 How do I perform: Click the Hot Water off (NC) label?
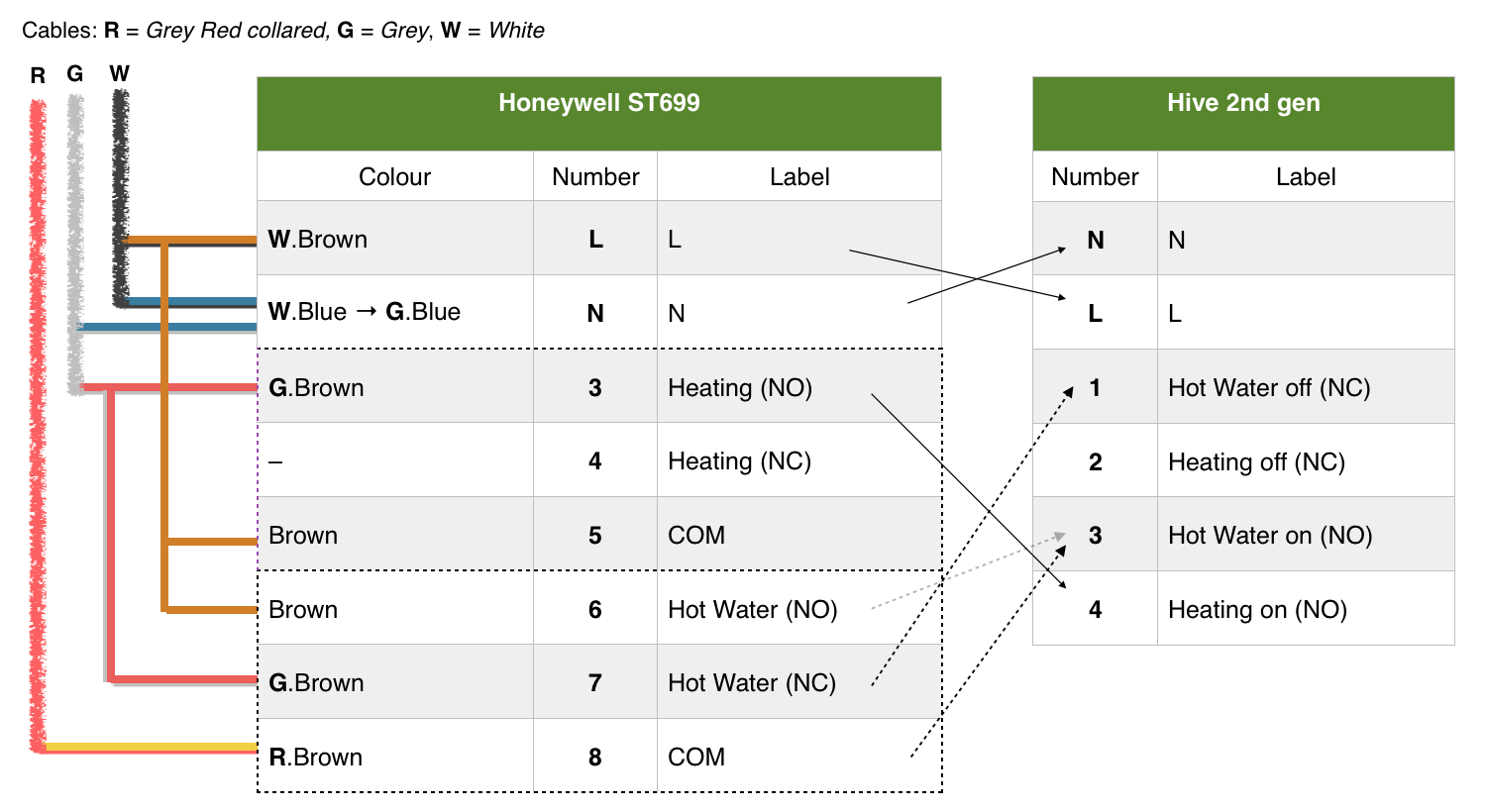tap(1269, 388)
